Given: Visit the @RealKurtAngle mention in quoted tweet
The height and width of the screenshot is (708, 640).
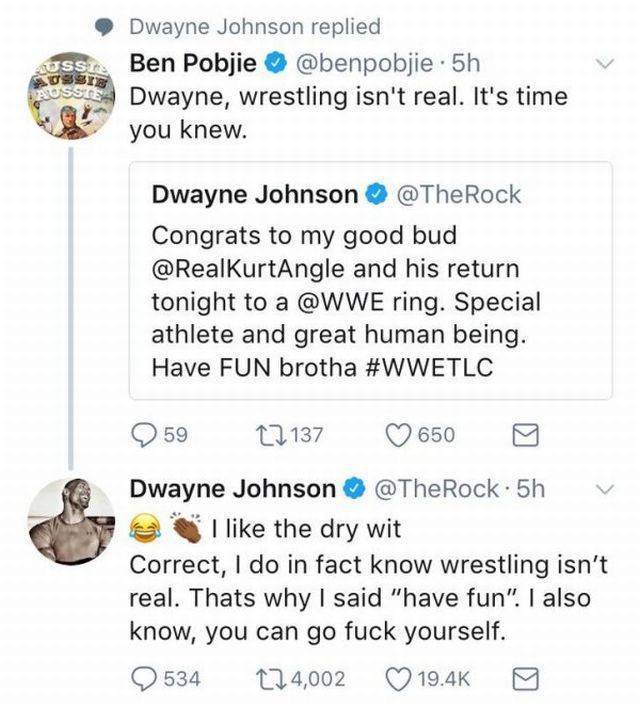Looking at the screenshot, I should (251, 268).
